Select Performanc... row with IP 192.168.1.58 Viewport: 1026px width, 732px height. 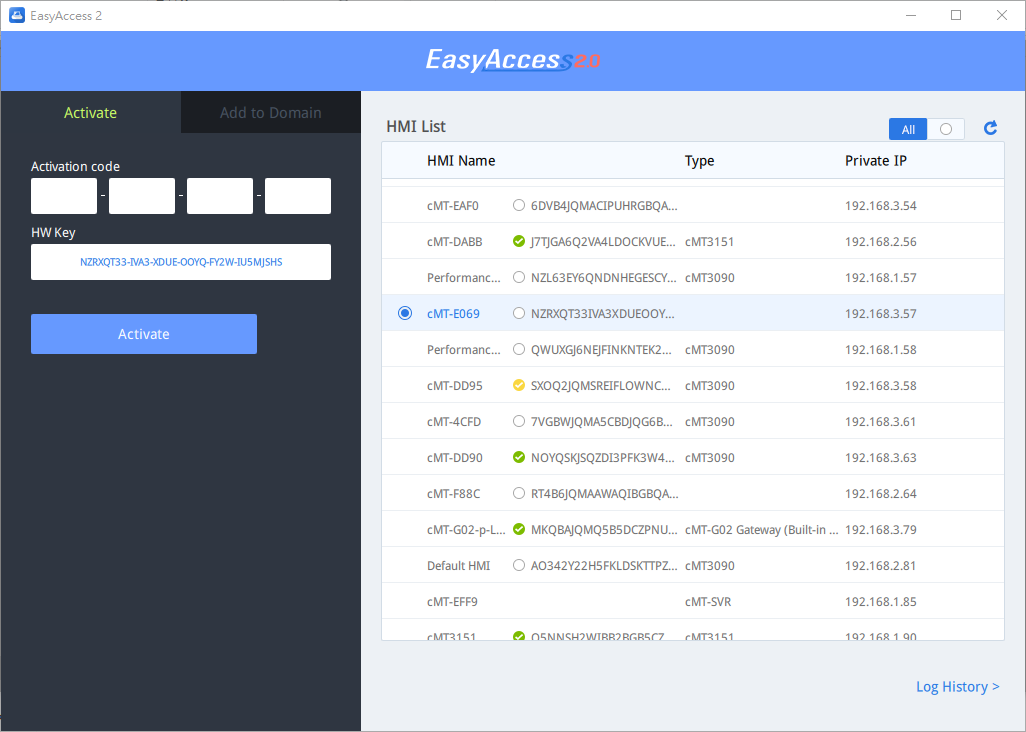coord(463,349)
